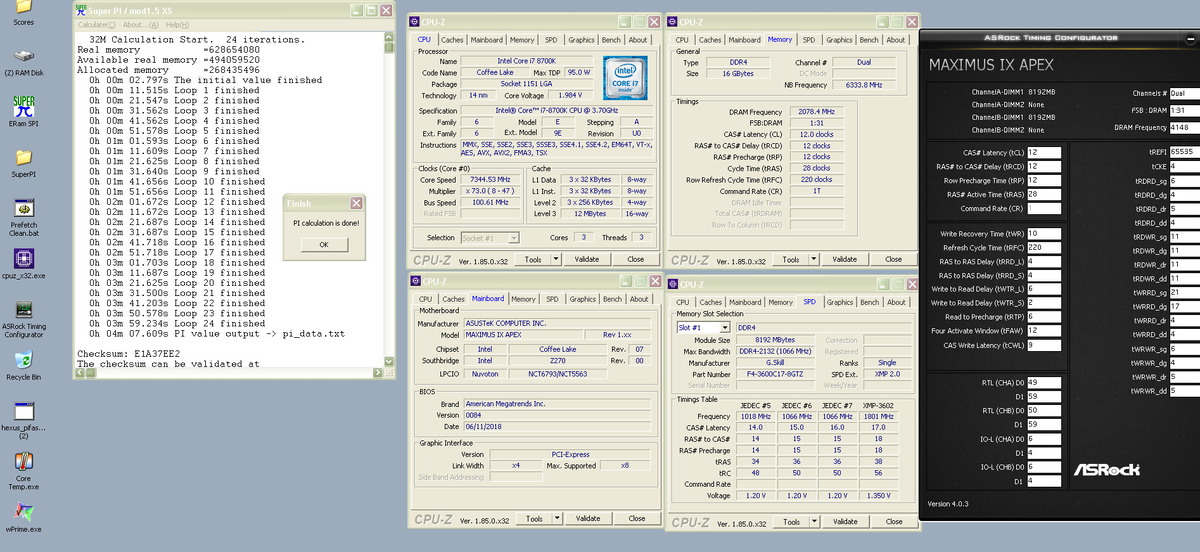Open Help menu in Super PI
The image size is (1200, 552).
tap(176, 24)
